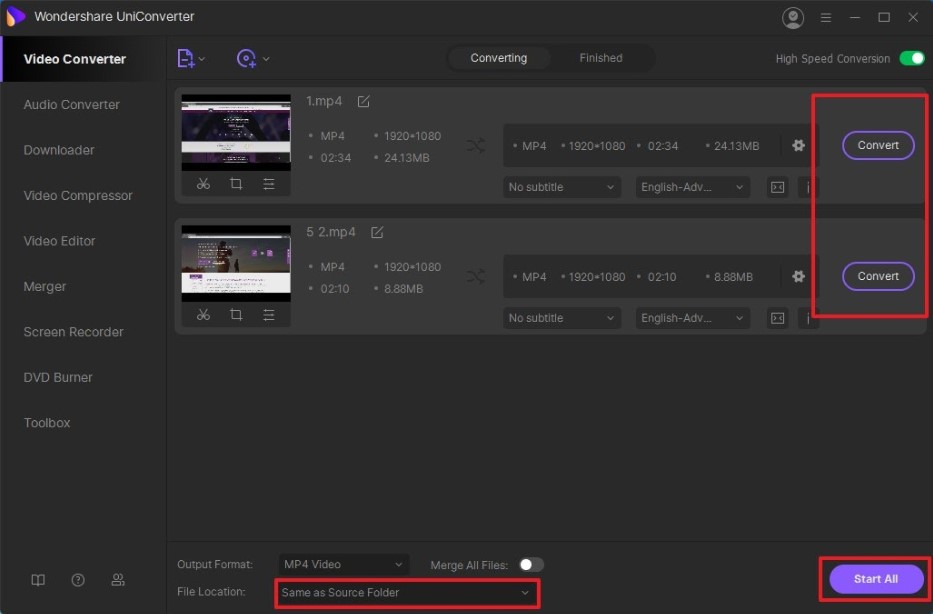Rename 5 2.mp4 with the edit icon
The width and height of the screenshot is (933, 614).
point(377,232)
